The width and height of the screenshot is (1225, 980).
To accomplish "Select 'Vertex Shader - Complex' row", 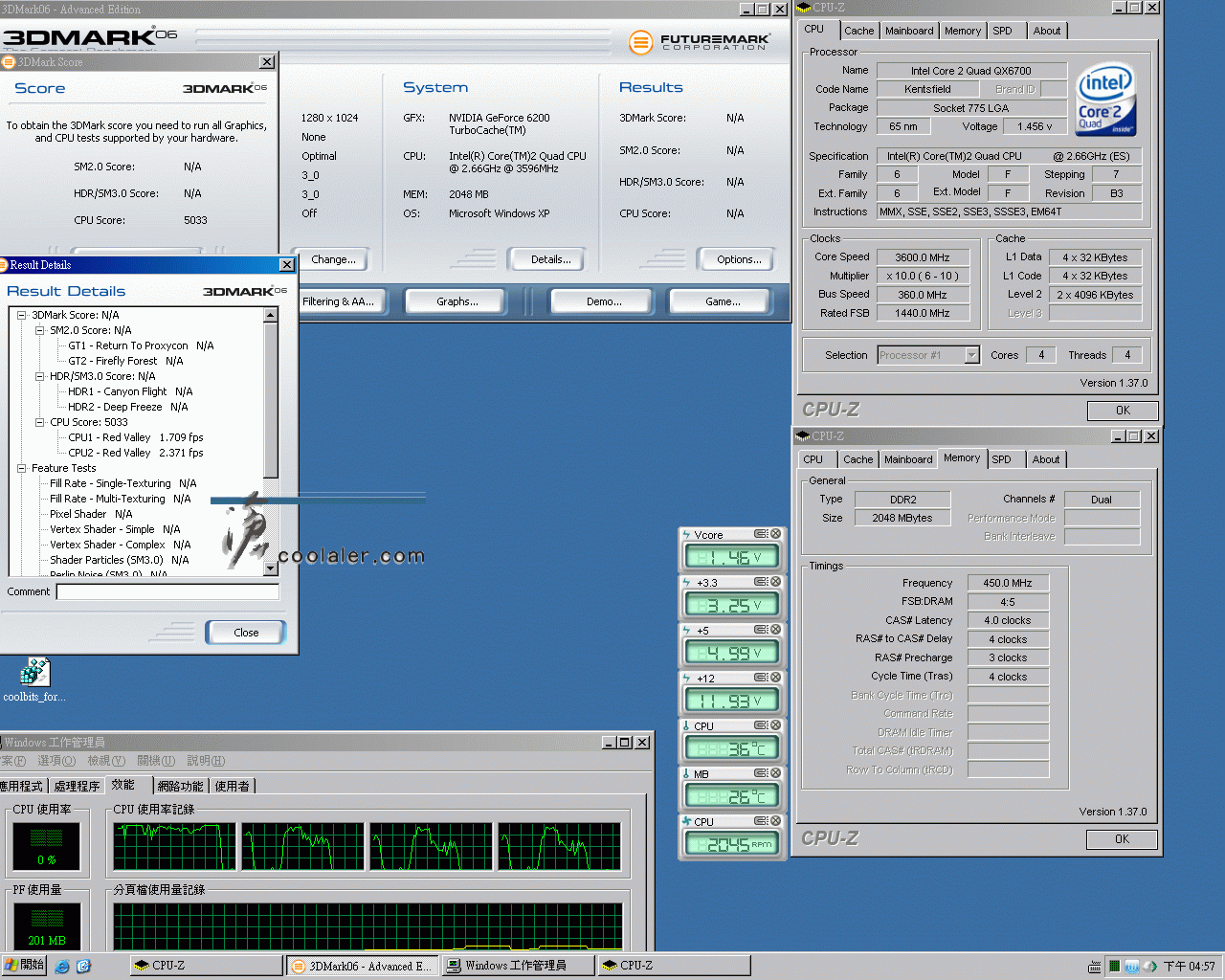I will (120, 545).
